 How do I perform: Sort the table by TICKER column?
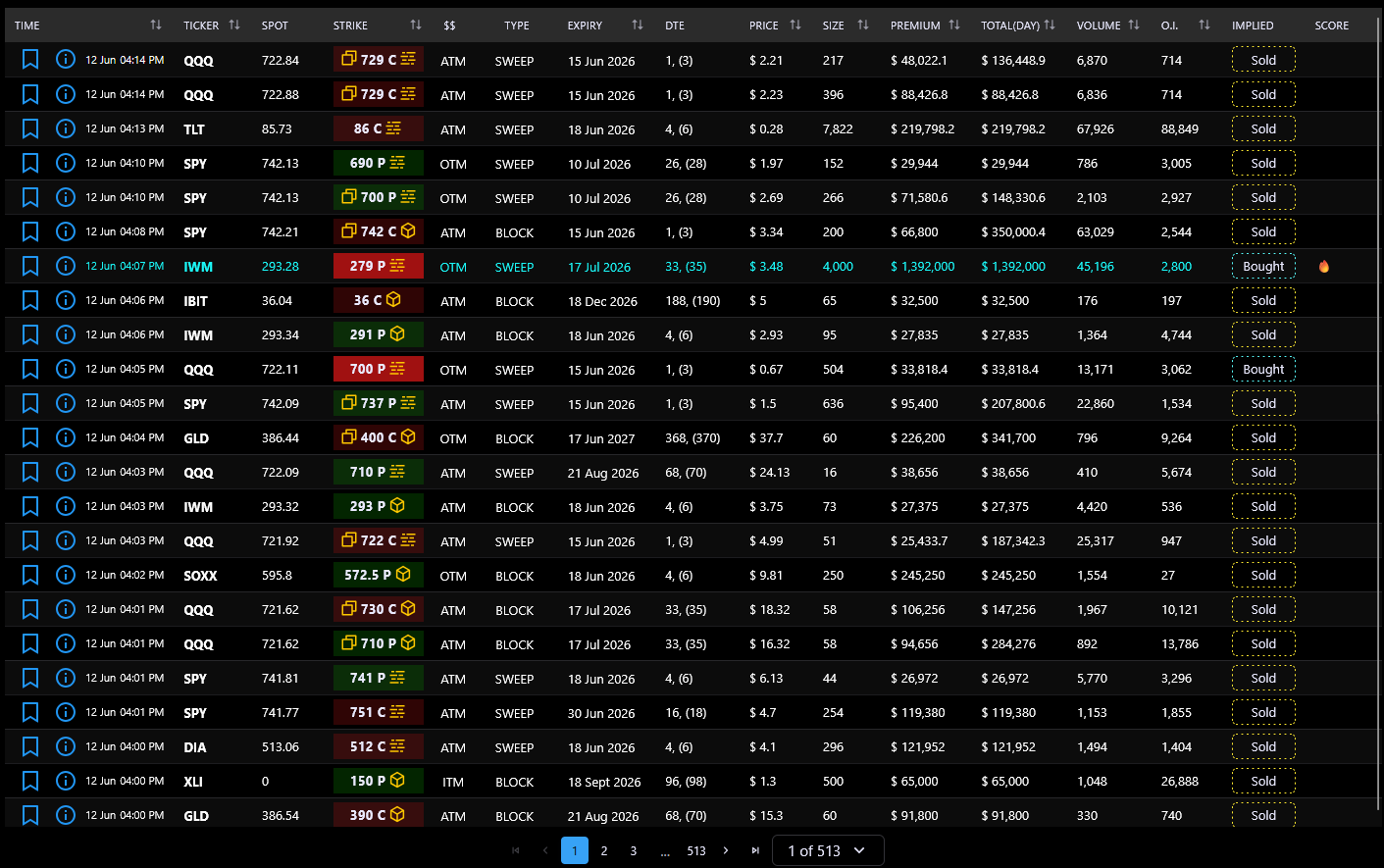(x=234, y=25)
